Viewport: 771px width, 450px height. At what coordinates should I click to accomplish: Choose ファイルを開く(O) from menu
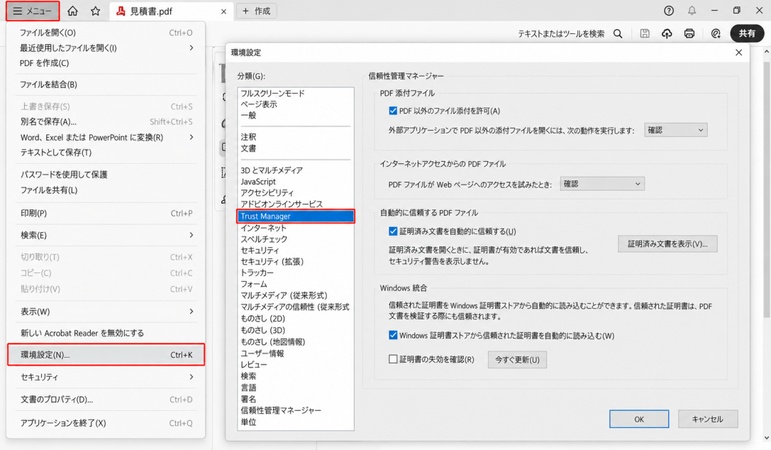pyautogui.click(x=106, y=32)
